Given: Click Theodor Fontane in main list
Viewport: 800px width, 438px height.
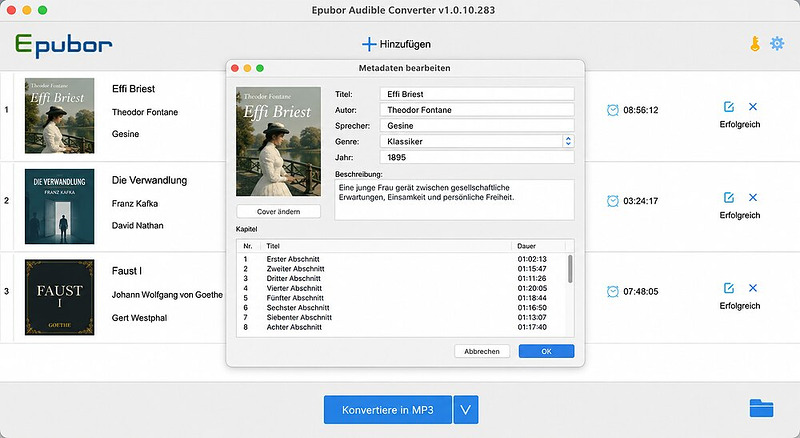Looking at the screenshot, I should 145,112.
